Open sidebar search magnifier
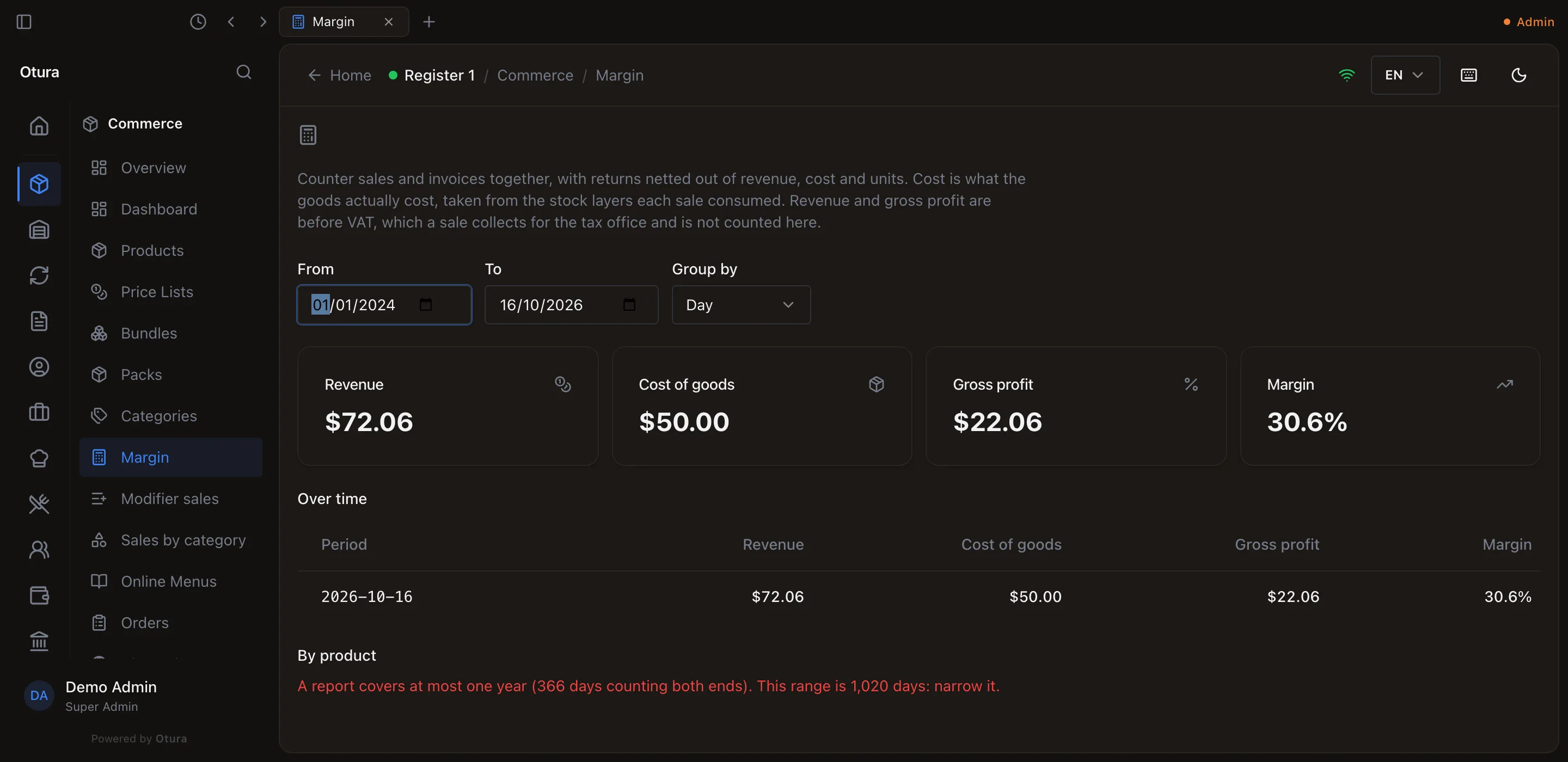The width and height of the screenshot is (1568, 762). pos(243,72)
